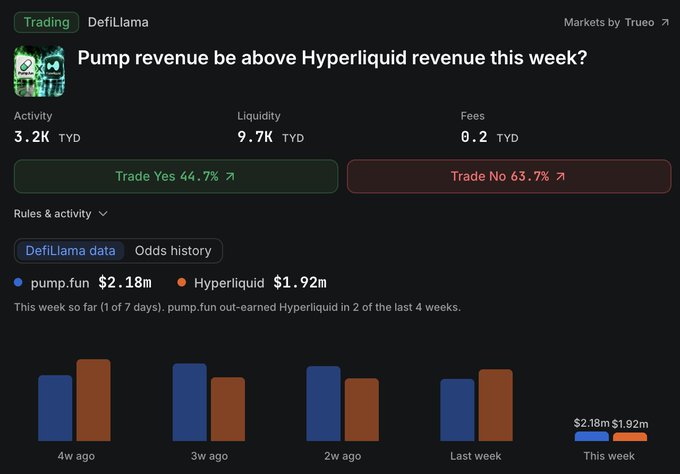Click the This week axis label
Viewport: 680px width, 474px height.
point(608,456)
